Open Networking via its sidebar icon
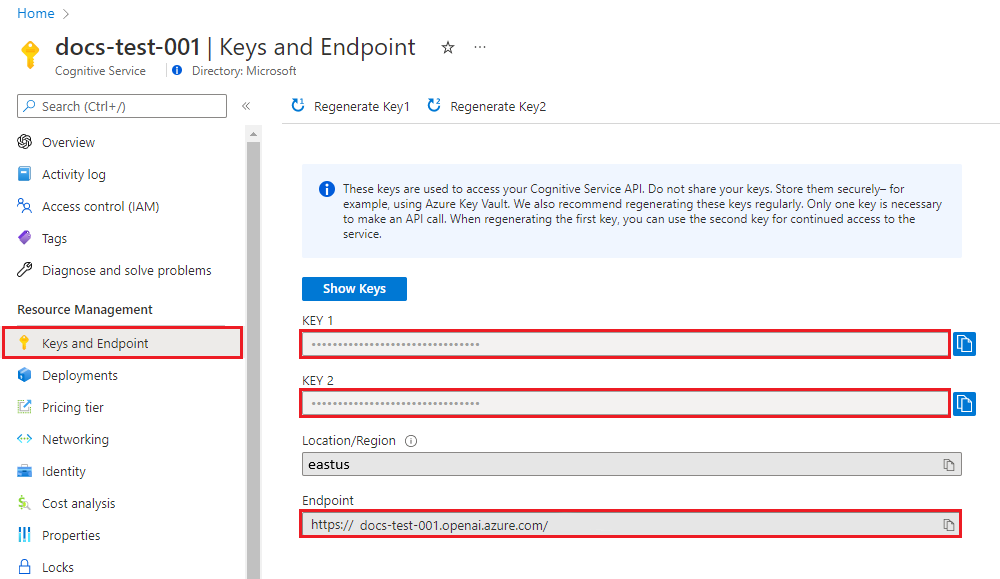Image resolution: width=1000 pixels, height=579 pixels. [x=22, y=439]
